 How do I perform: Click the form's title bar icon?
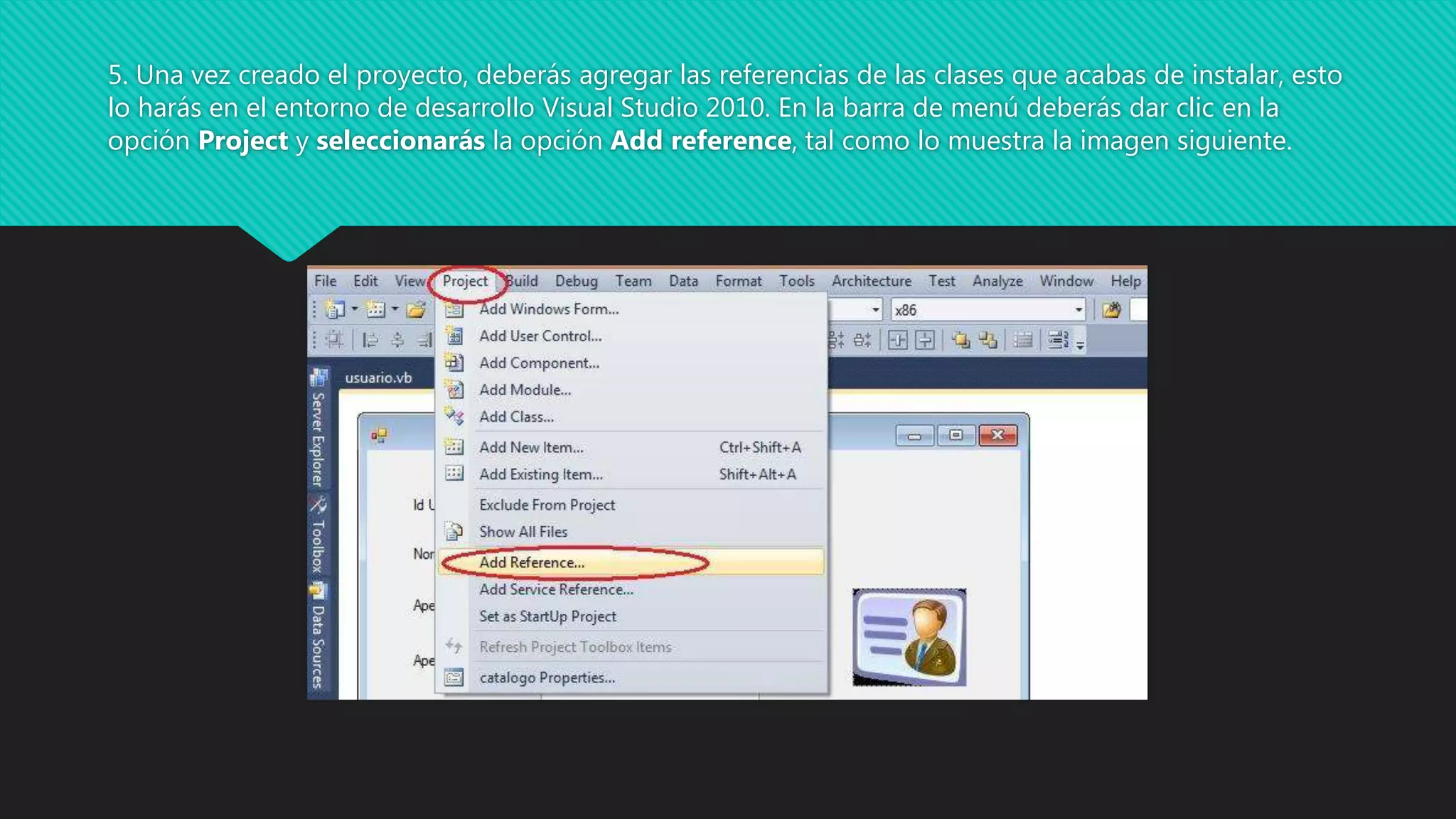[x=380, y=434]
